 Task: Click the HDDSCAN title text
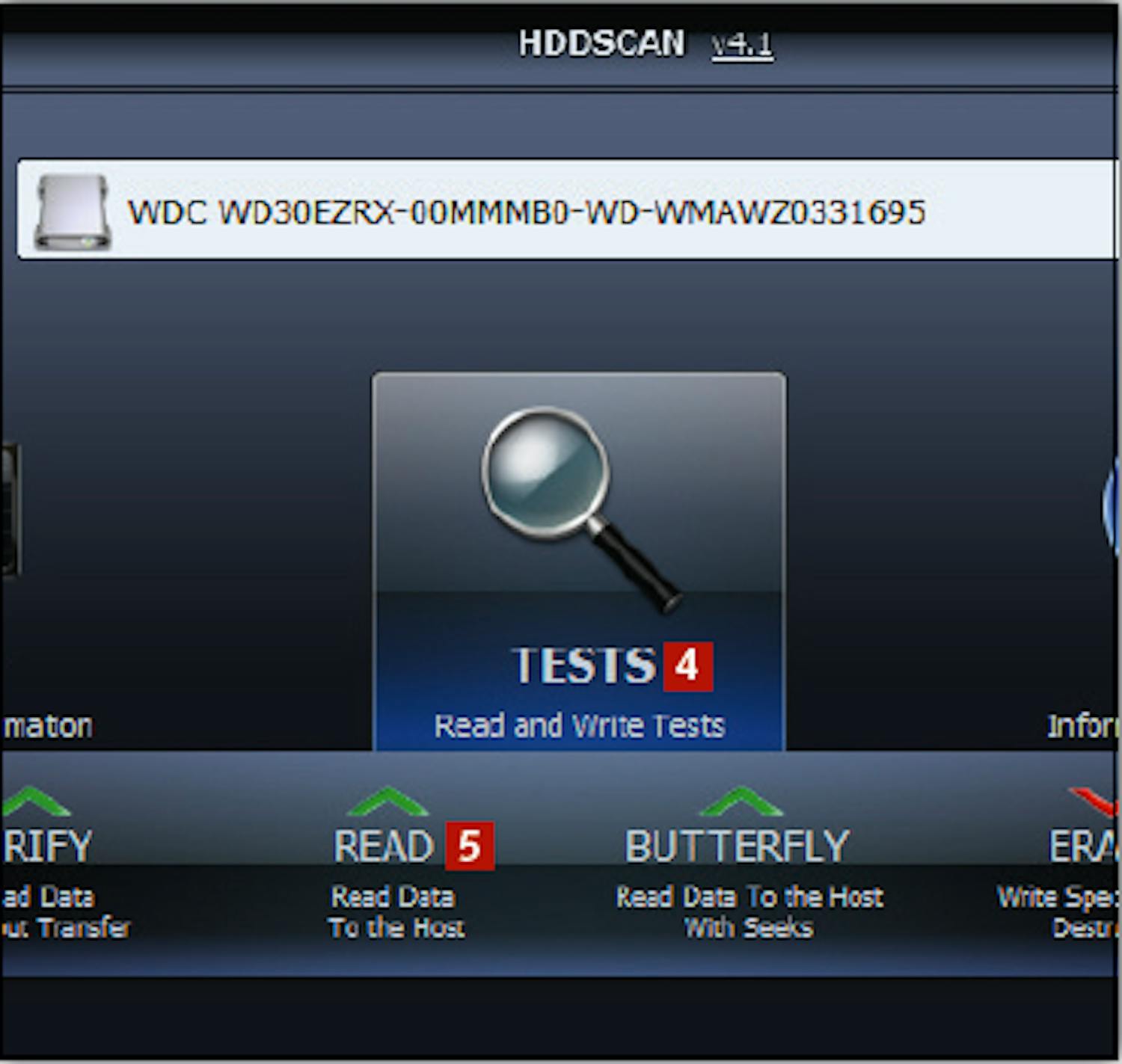(602, 43)
